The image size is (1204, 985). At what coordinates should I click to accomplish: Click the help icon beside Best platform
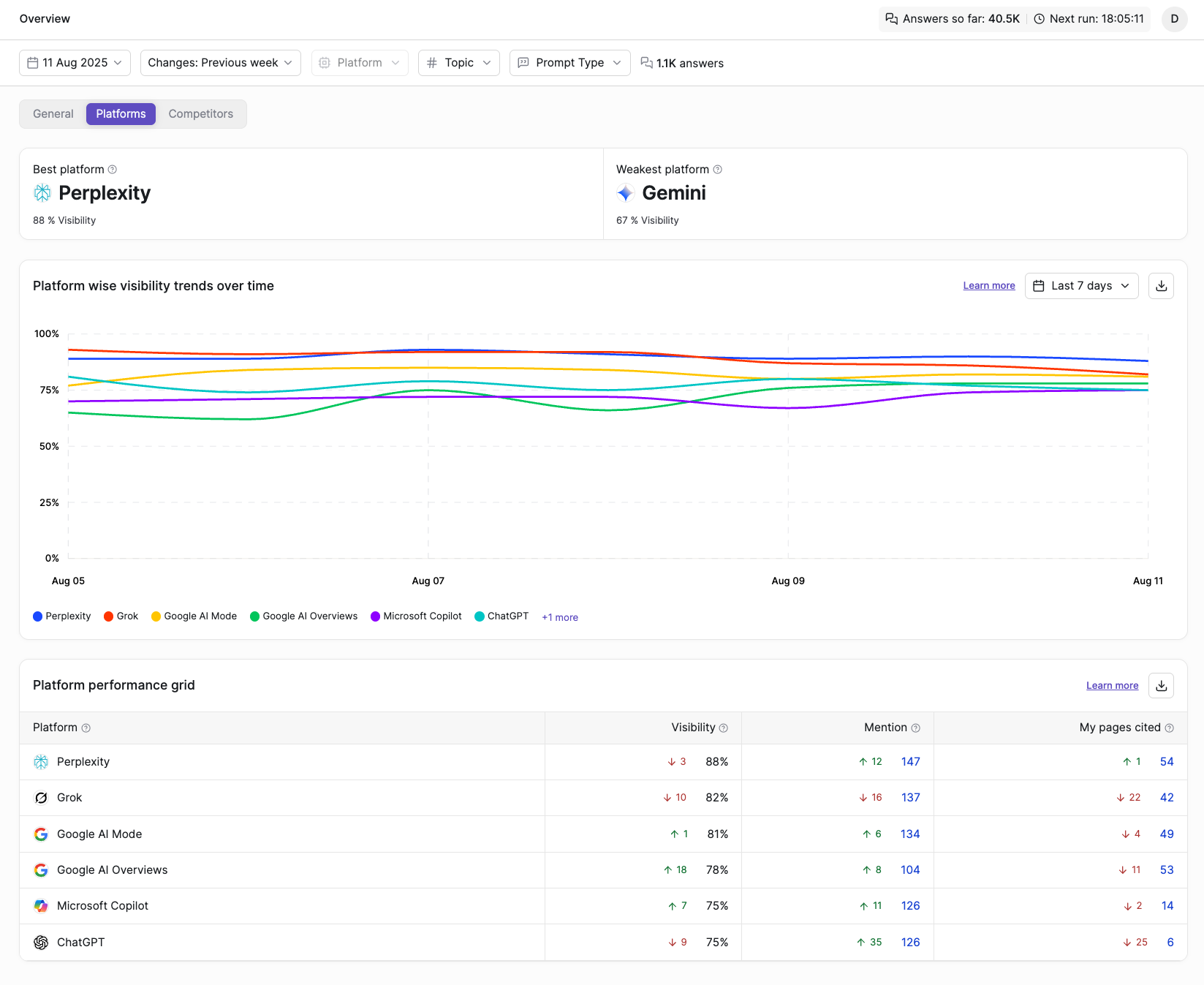(x=113, y=170)
